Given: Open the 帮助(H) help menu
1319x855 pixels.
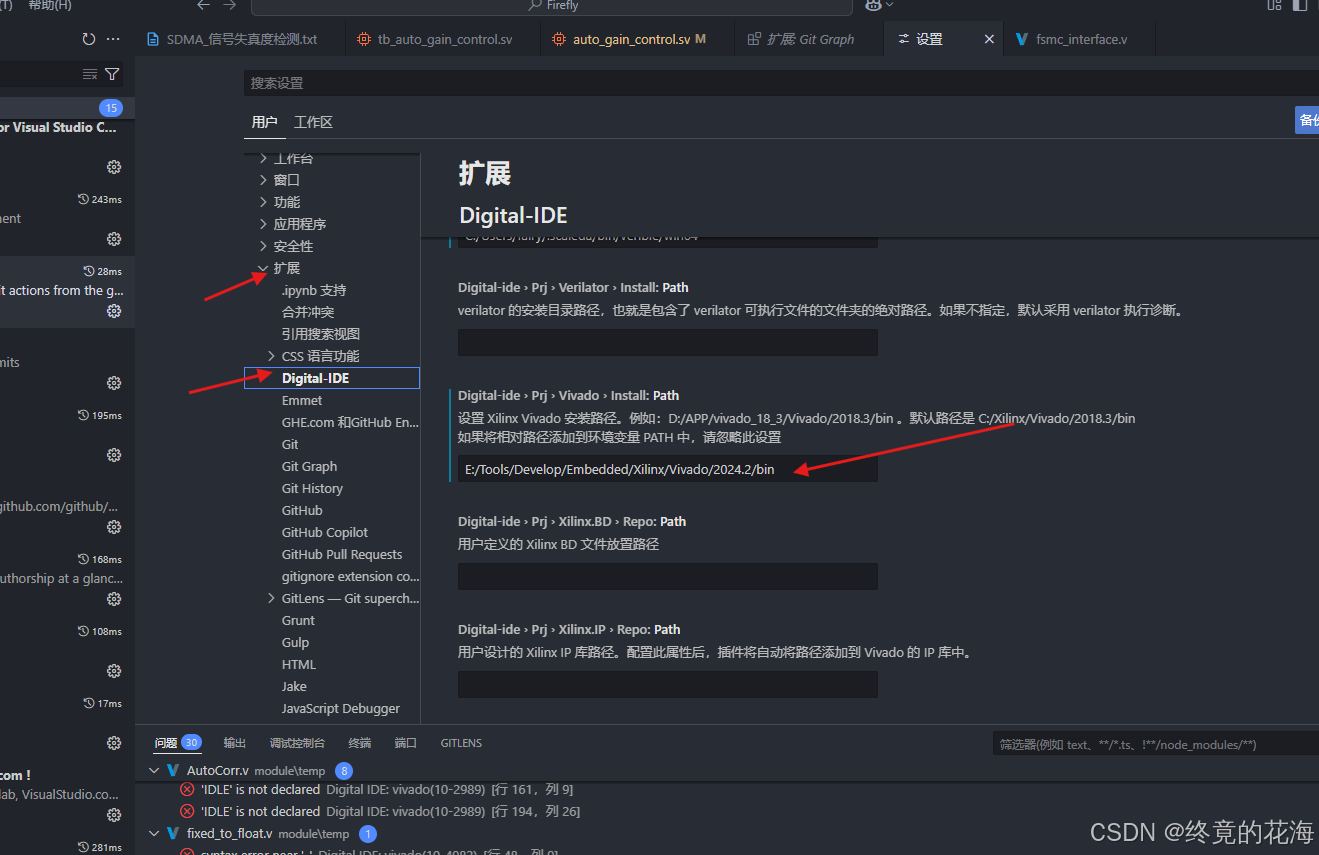Looking at the screenshot, I should coord(50,5).
